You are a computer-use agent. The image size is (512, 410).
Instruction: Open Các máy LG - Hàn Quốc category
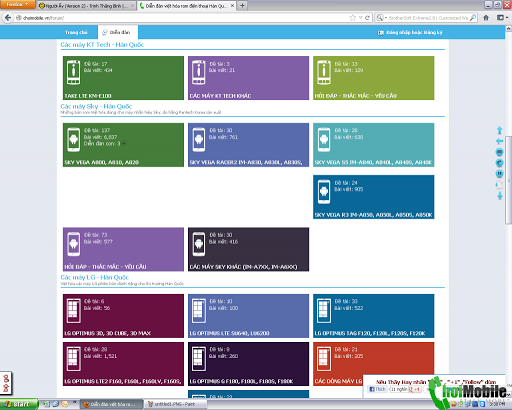point(94,277)
